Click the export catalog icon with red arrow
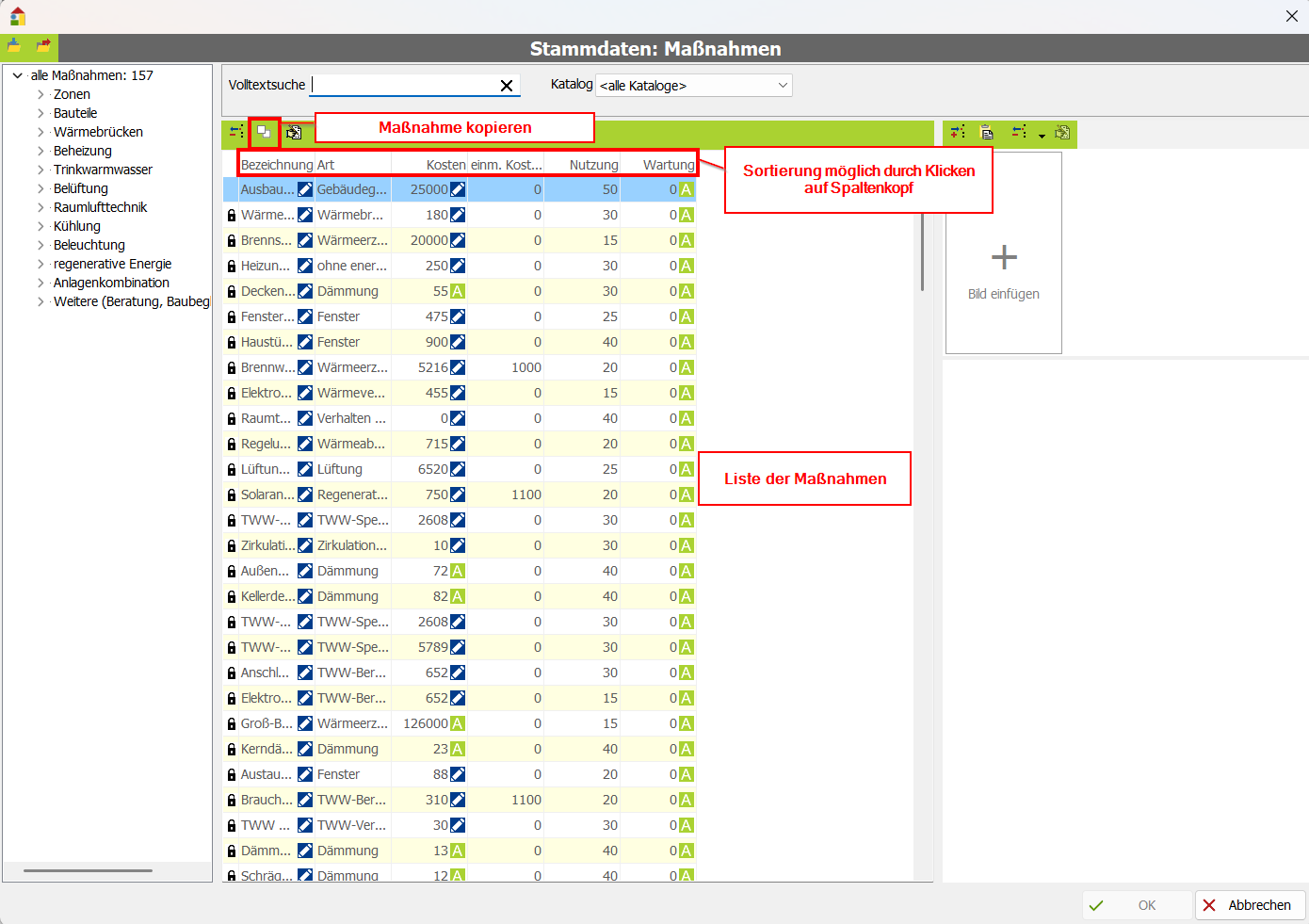Image resolution: width=1309 pixels, height=924 pixels. [x=43, y=46]
